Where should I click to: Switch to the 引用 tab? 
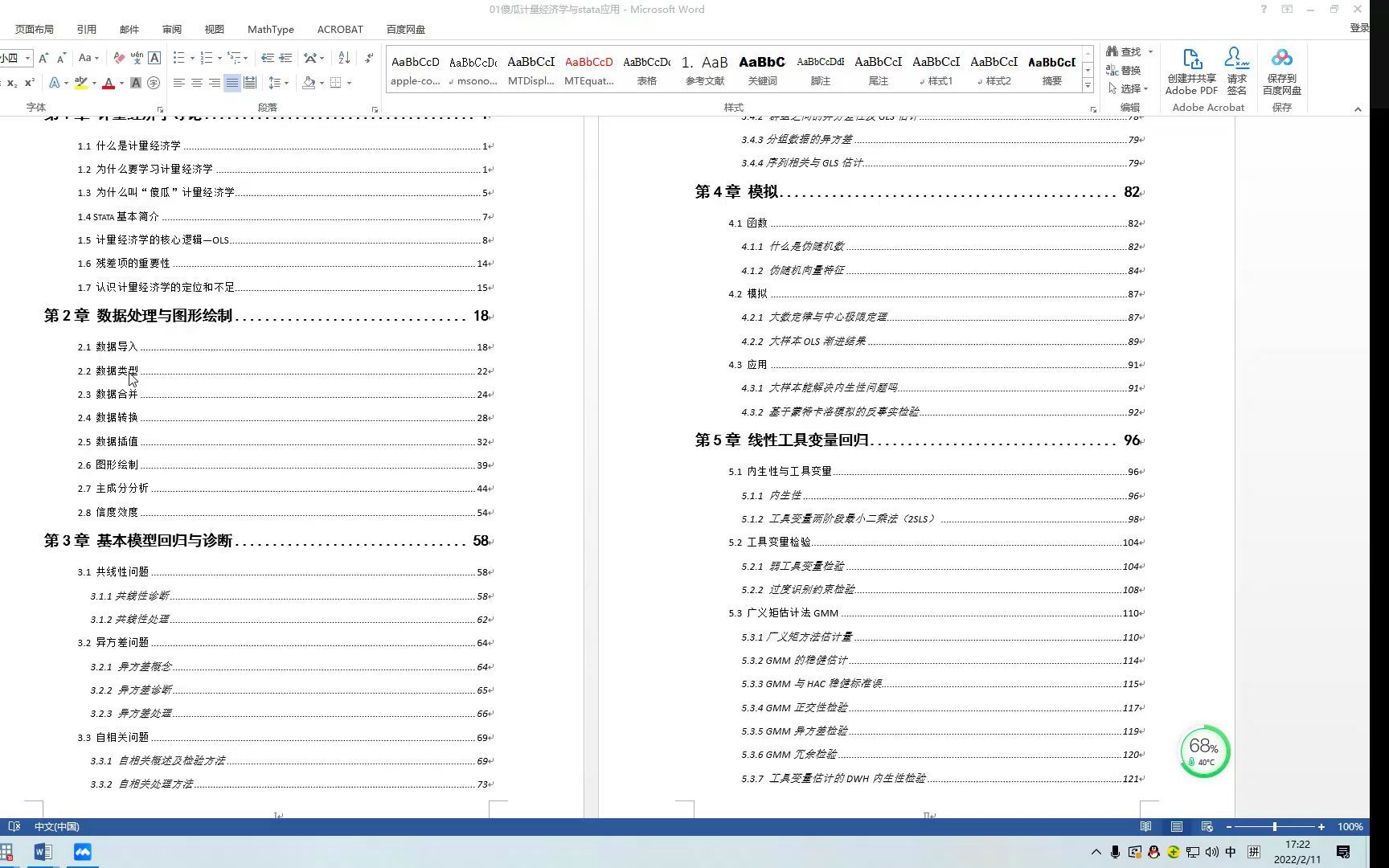[87, 29]
